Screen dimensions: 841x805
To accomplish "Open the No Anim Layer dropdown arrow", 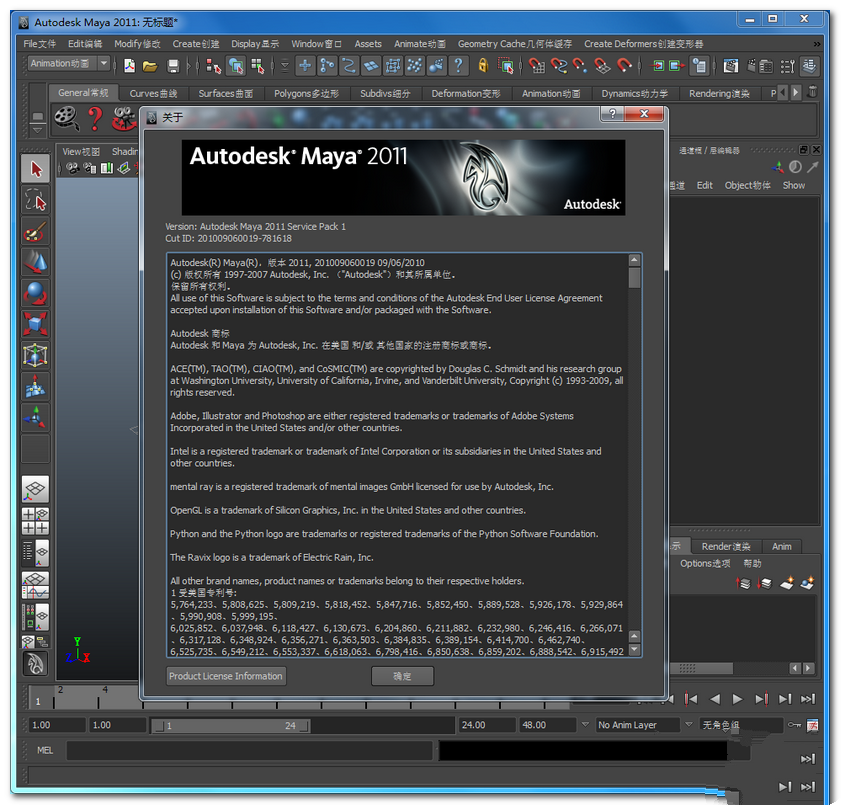I will click(585, 725).
